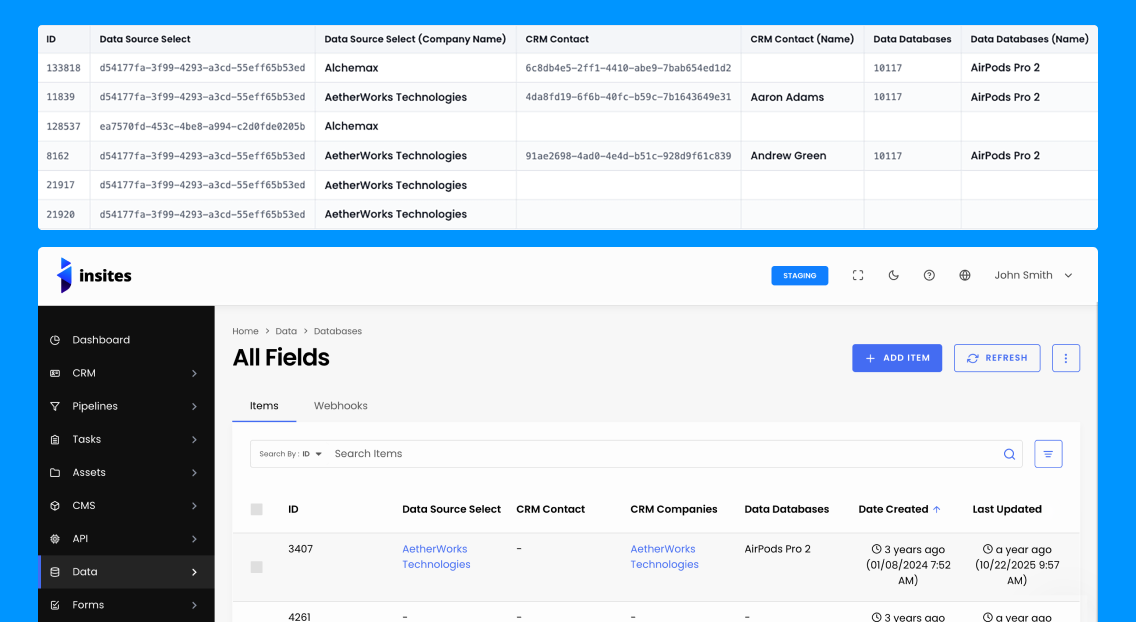Expand the Assets submenu chevron

coord(194,473)
